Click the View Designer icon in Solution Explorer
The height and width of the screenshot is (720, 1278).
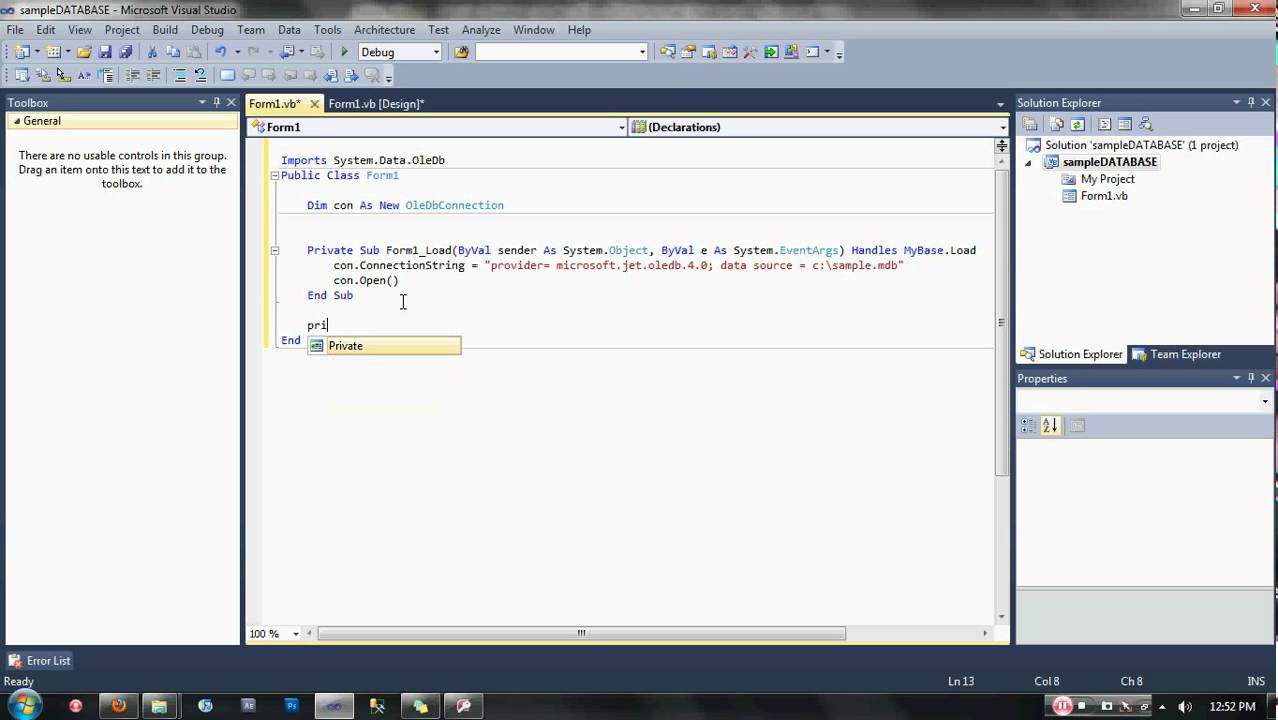click(x=1125, y=124)
